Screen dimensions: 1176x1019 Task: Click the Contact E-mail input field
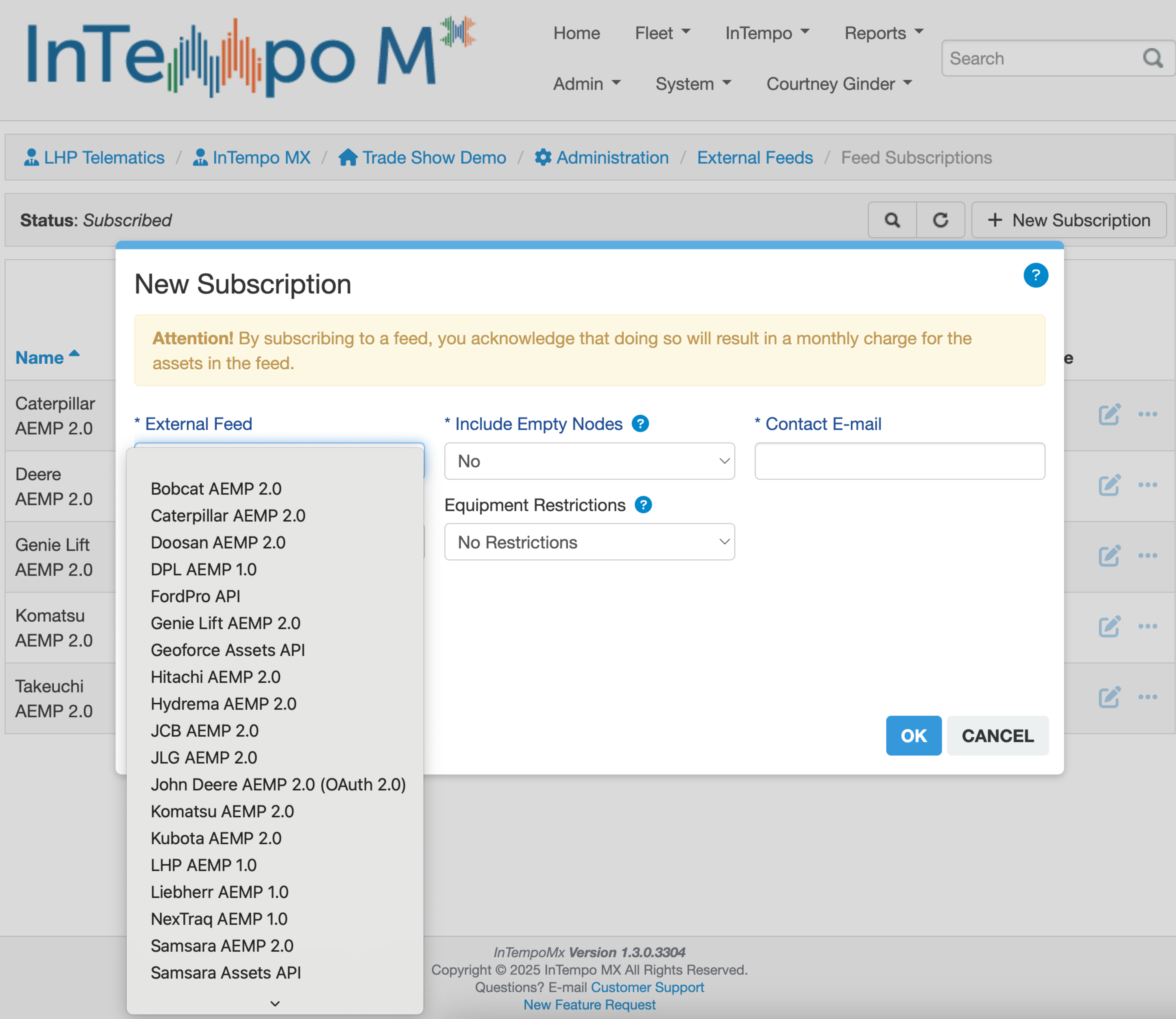coord(899,461)
